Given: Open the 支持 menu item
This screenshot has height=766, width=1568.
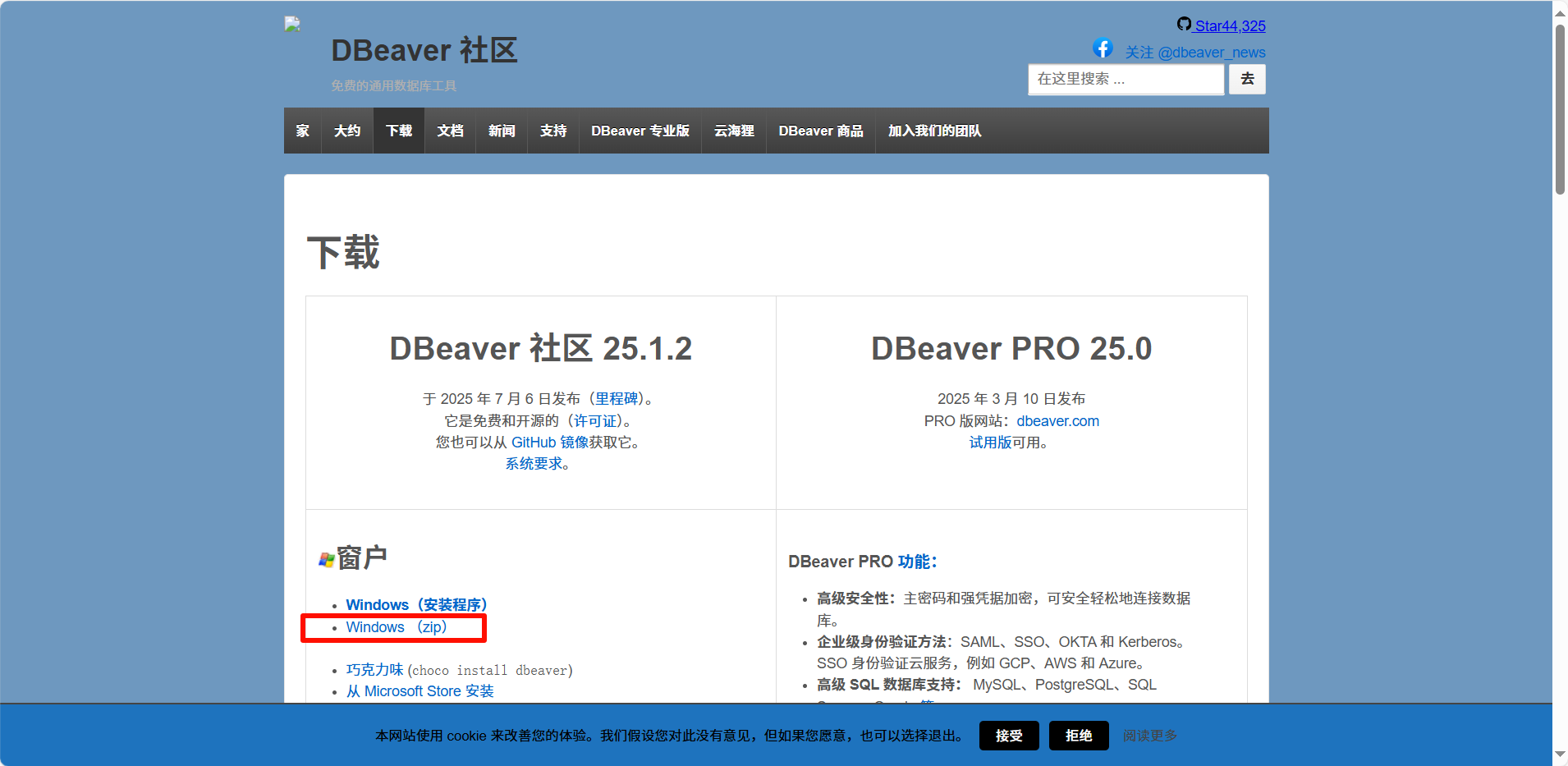Looking at the screenshot, I should (553, 131).
